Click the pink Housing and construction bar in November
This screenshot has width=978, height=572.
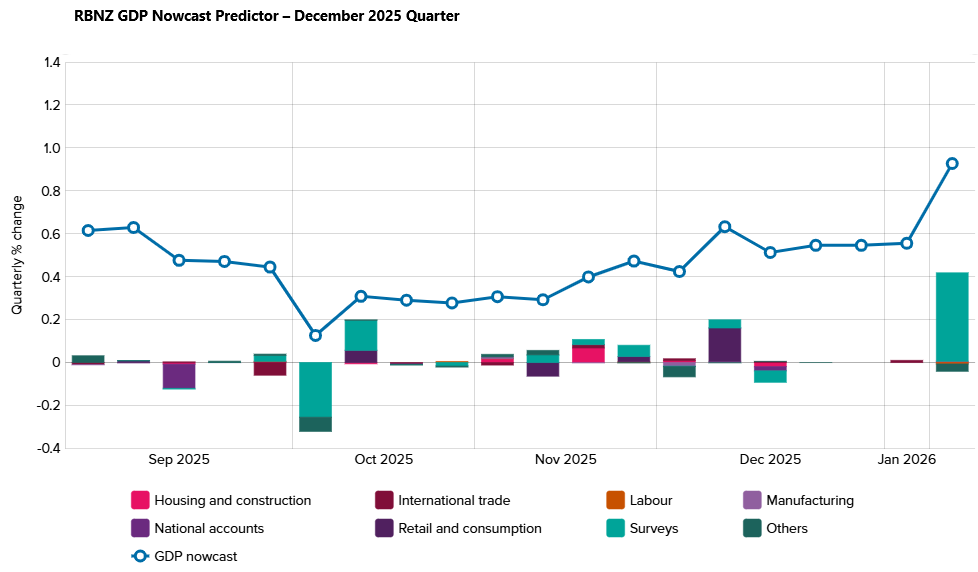pos(588,354)
